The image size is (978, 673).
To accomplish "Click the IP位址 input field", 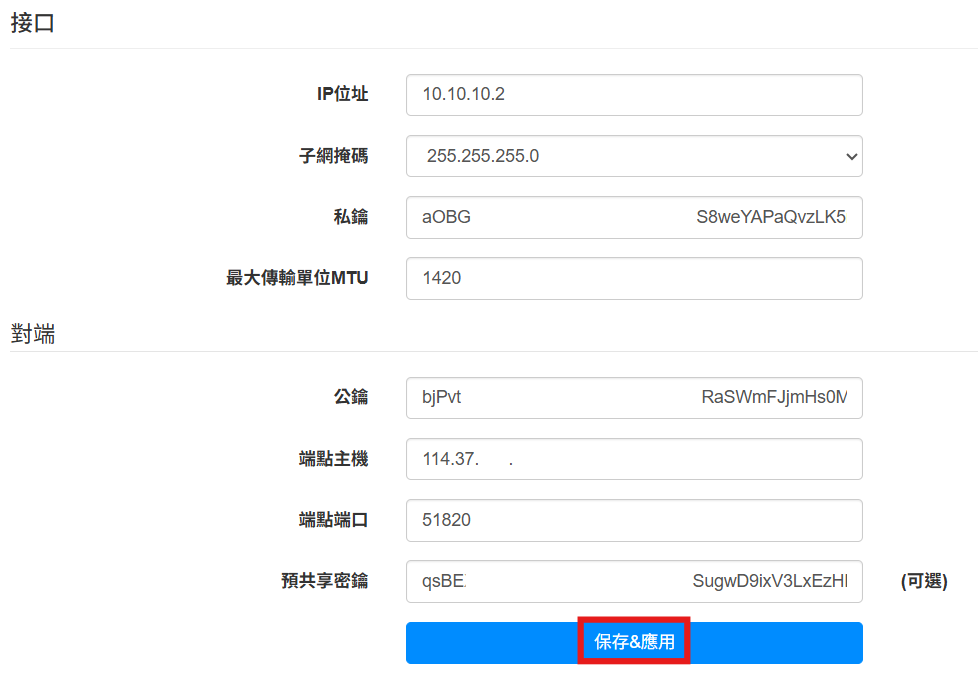I will click(x=633, y=95).
